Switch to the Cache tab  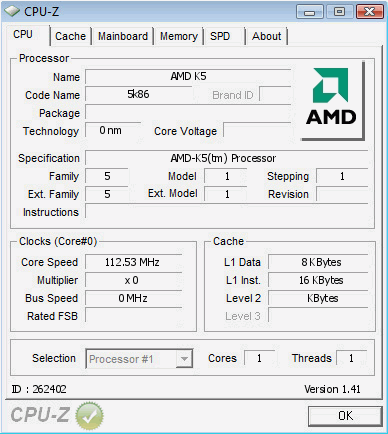click(70, 36)
